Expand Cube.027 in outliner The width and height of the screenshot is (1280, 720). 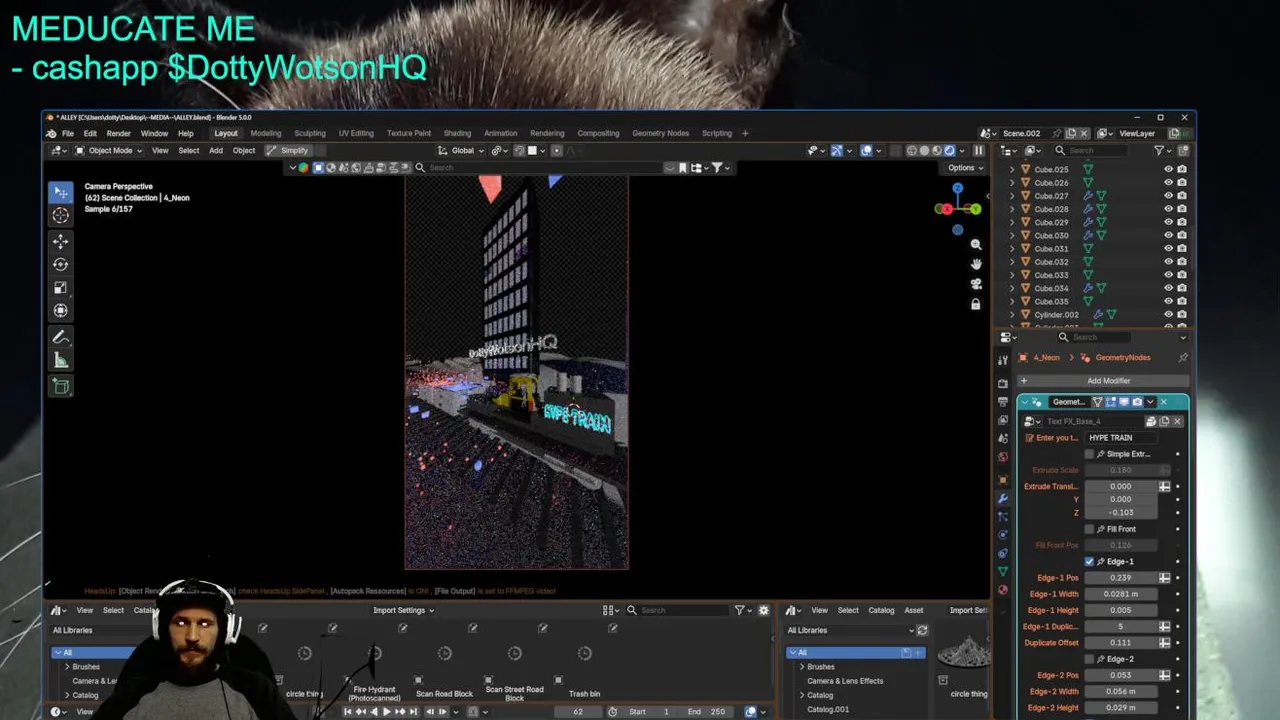pyautogui.click(x=1012, y=196)
